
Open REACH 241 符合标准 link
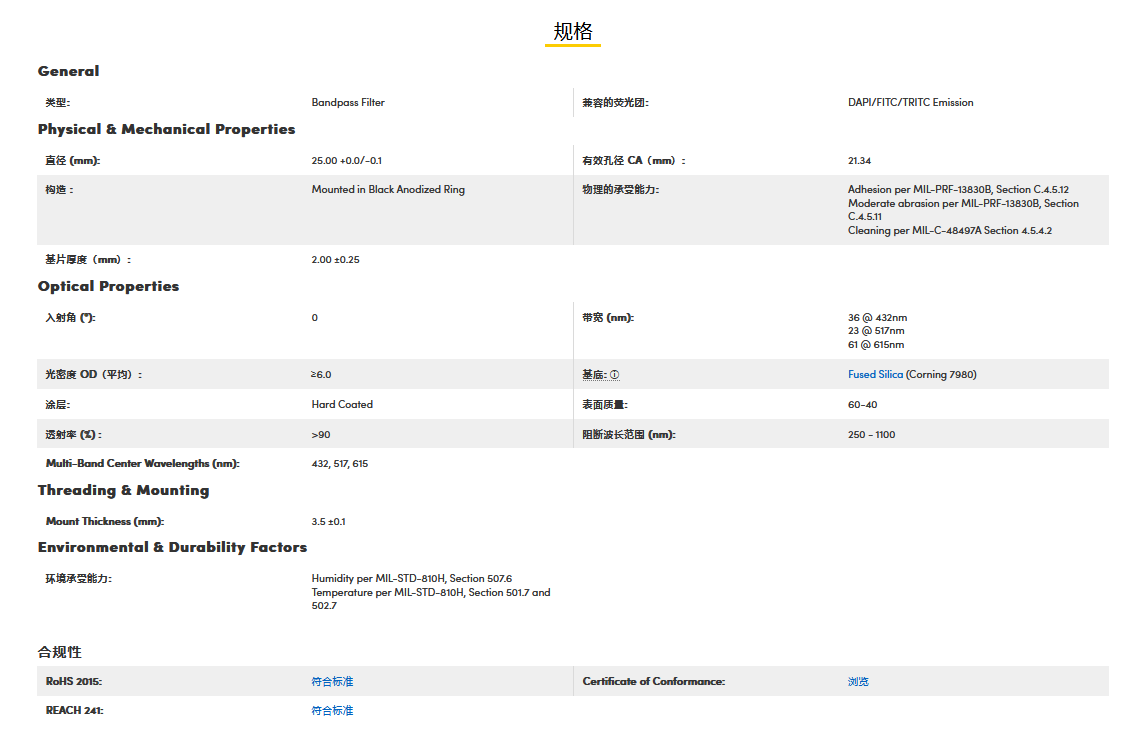pos(332,711)
